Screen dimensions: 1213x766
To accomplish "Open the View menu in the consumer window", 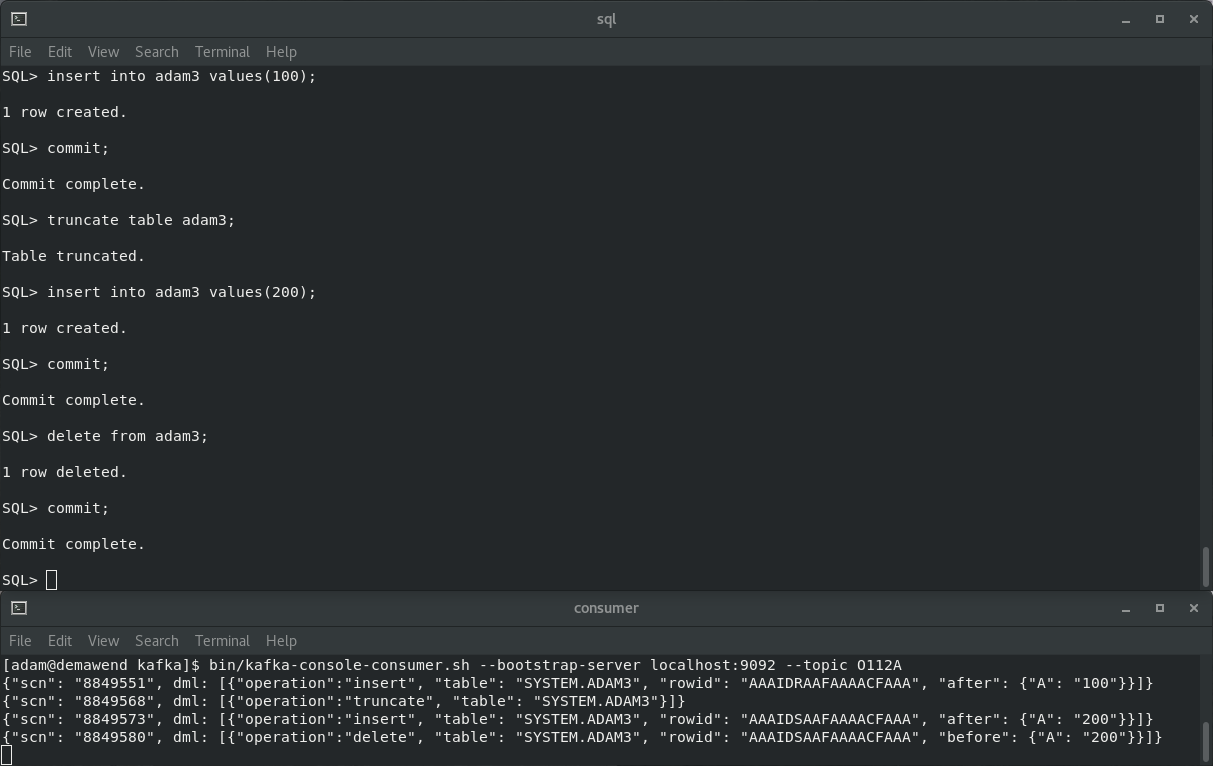I will (x=103, y=640).
